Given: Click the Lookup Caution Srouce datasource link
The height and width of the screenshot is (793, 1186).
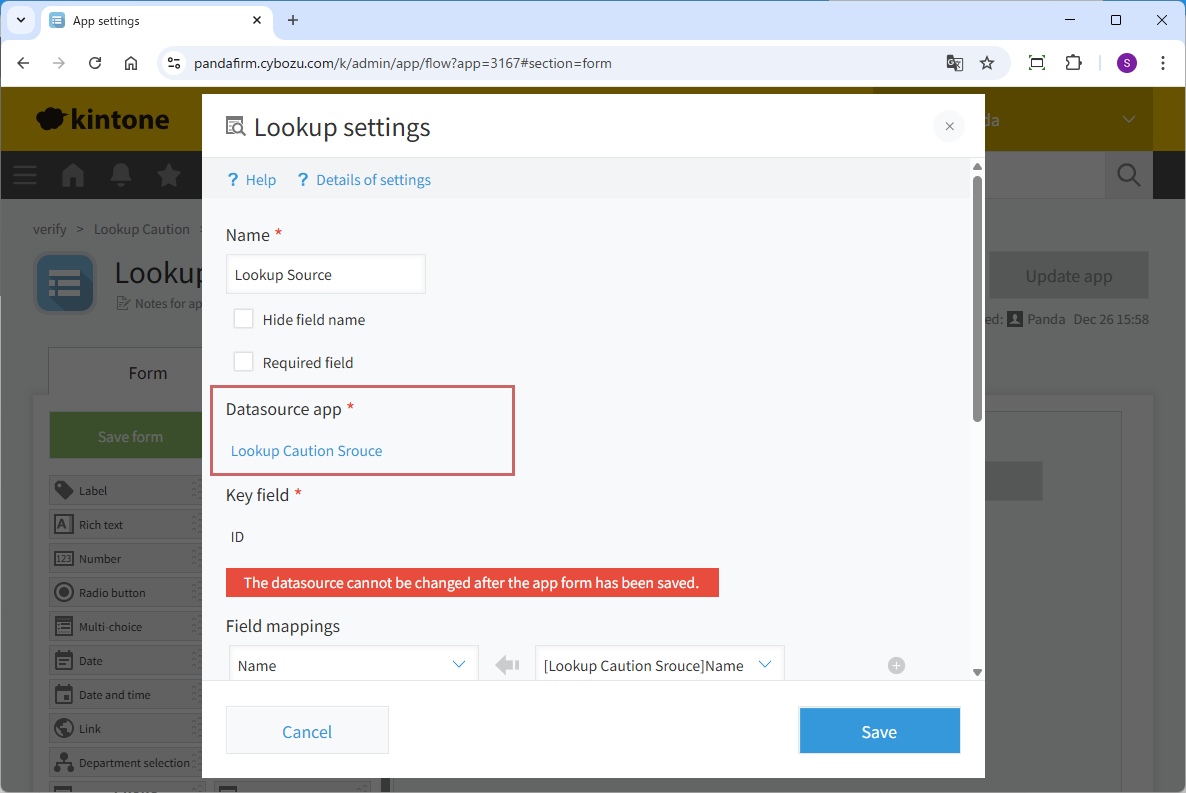Looking at the screenshot, I should point(306,451).
